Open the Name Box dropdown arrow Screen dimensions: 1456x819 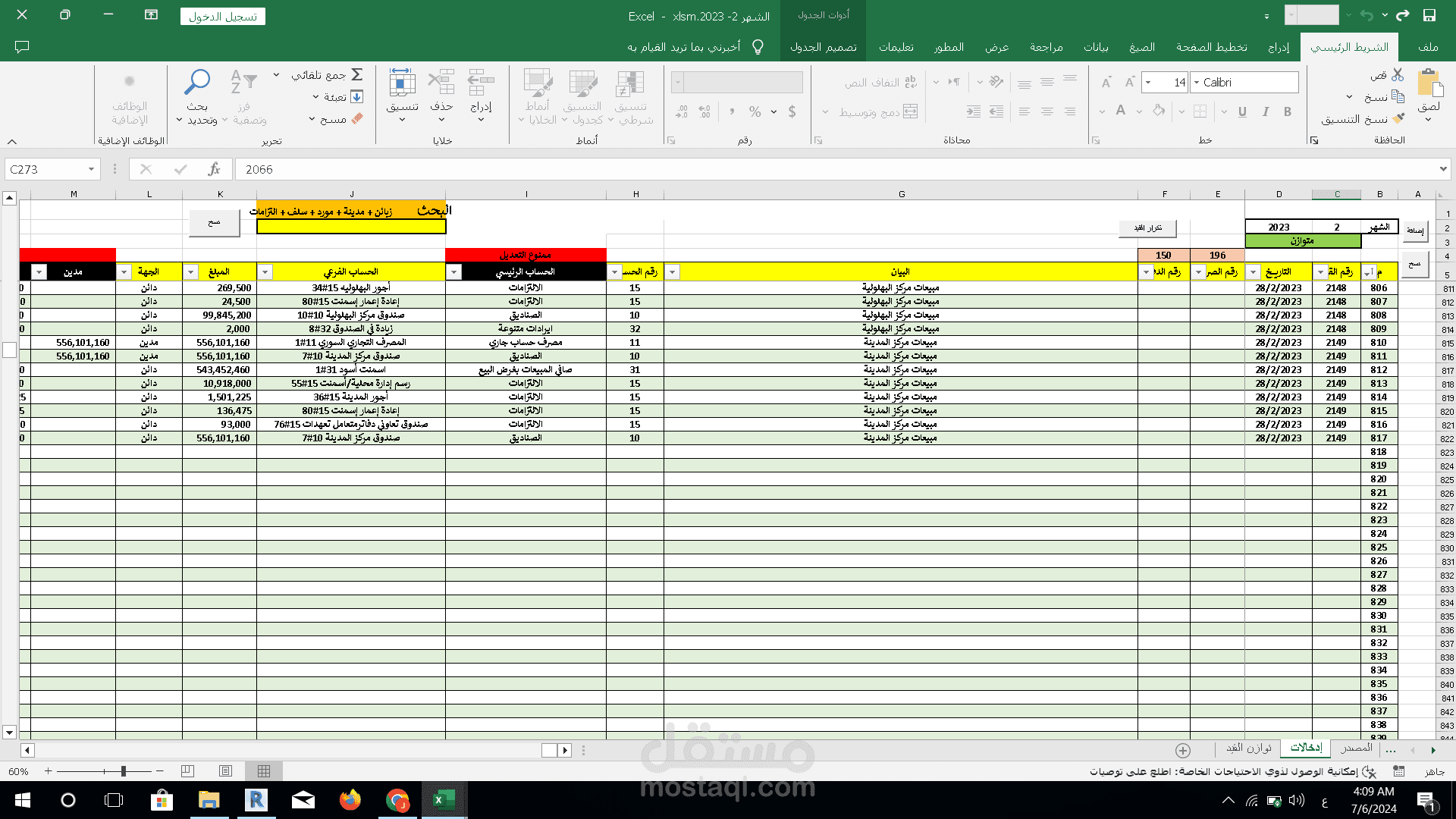pyautogui.click(x=91, y=169)
